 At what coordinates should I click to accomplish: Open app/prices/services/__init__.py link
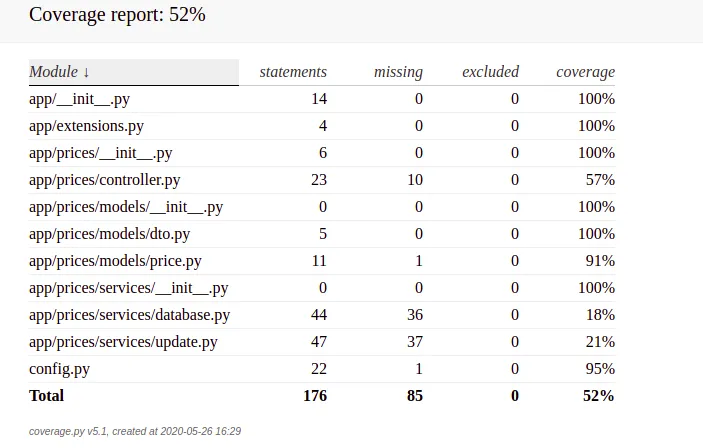[x=129, y=288]
